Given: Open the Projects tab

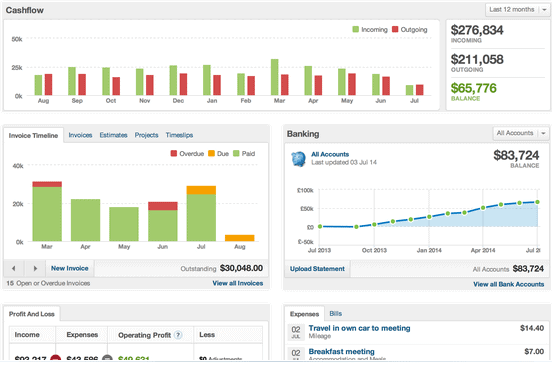Looking at the screenshot, I should point(146,135).
